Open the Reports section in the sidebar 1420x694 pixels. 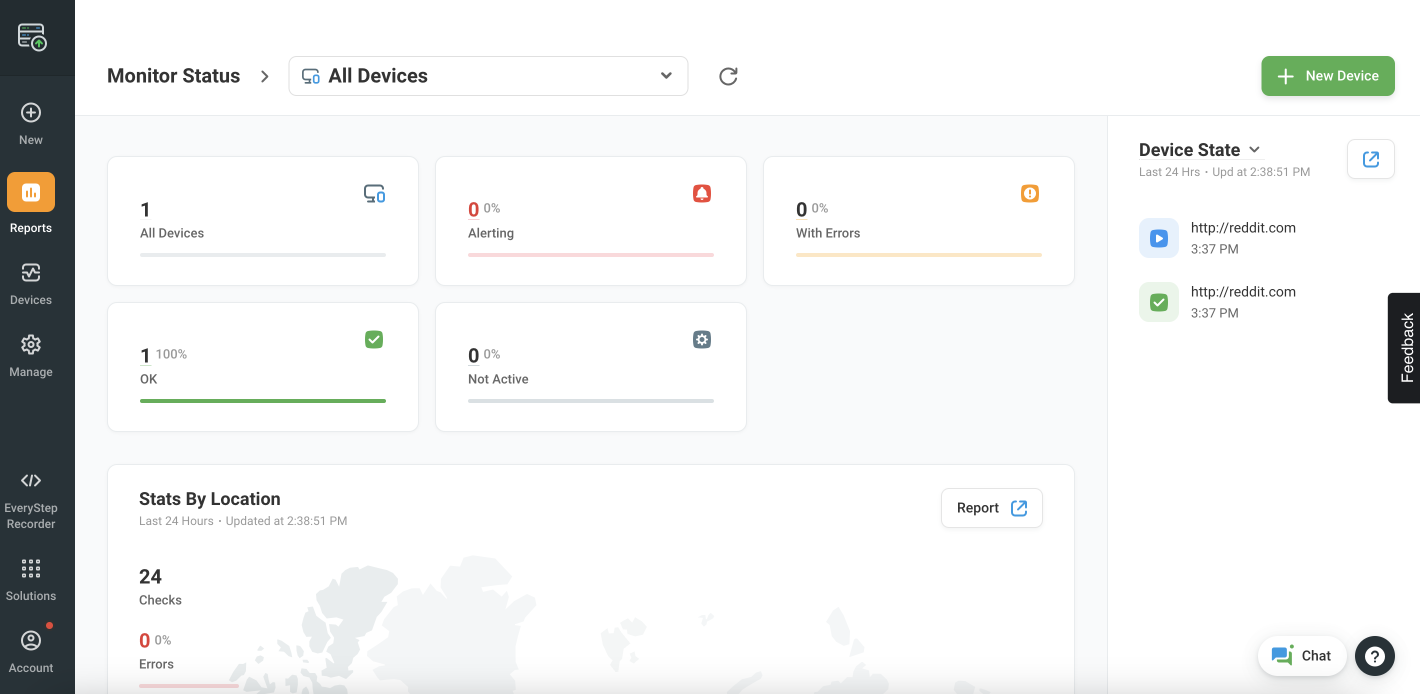pos(30,200)
